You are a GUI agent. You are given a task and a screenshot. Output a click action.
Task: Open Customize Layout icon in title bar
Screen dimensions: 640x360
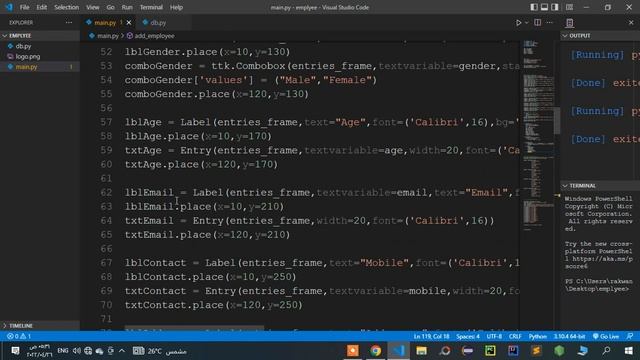[x=569, y=7]
